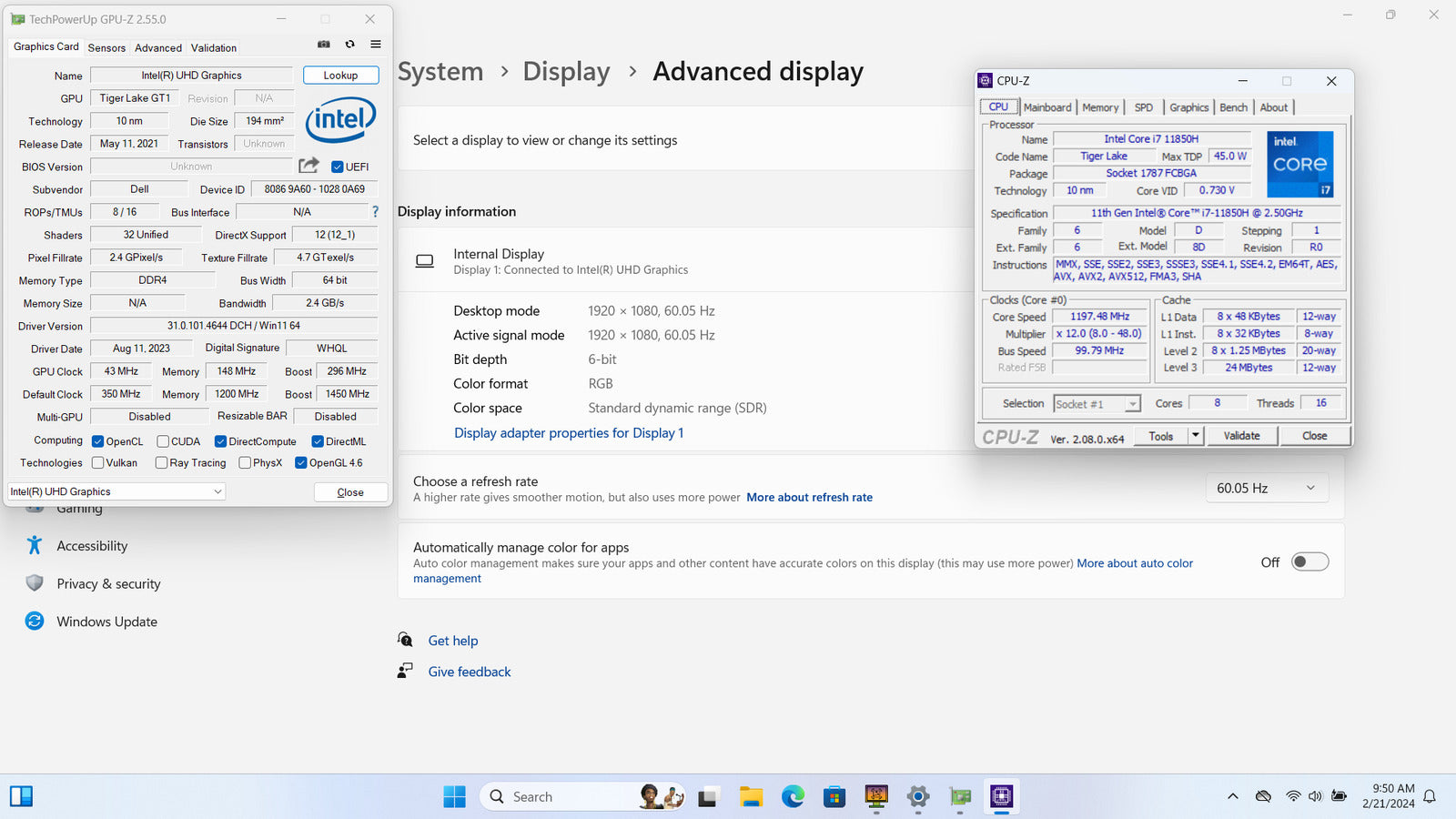This screenshot has width=1456, height=819.
Task: Click the Give feedback link
Action: click(x=470, y=672)
